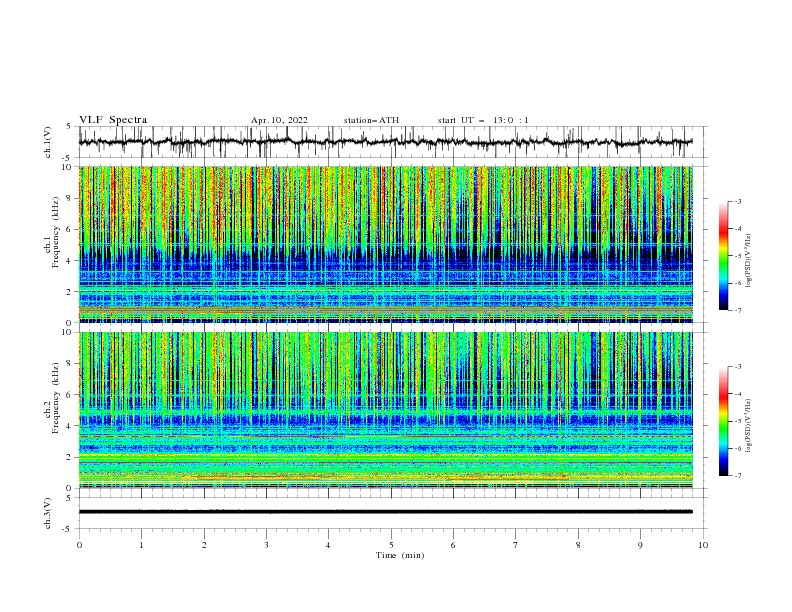Click the ch.1 frequency tick "8"
The image size is (792, 612).
point(69,198)
